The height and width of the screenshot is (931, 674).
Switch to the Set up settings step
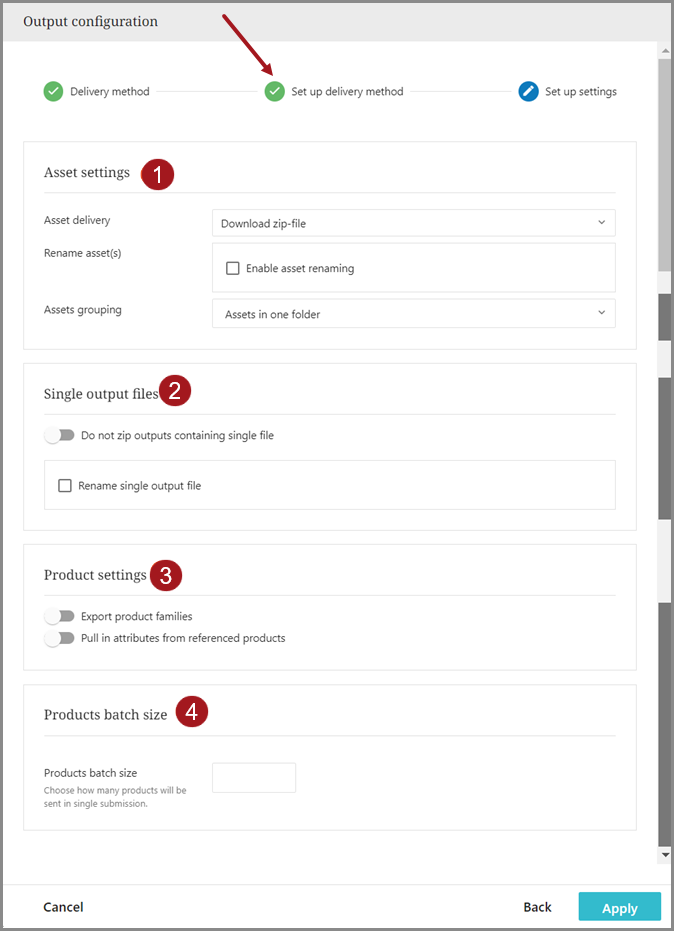[580, 92]
